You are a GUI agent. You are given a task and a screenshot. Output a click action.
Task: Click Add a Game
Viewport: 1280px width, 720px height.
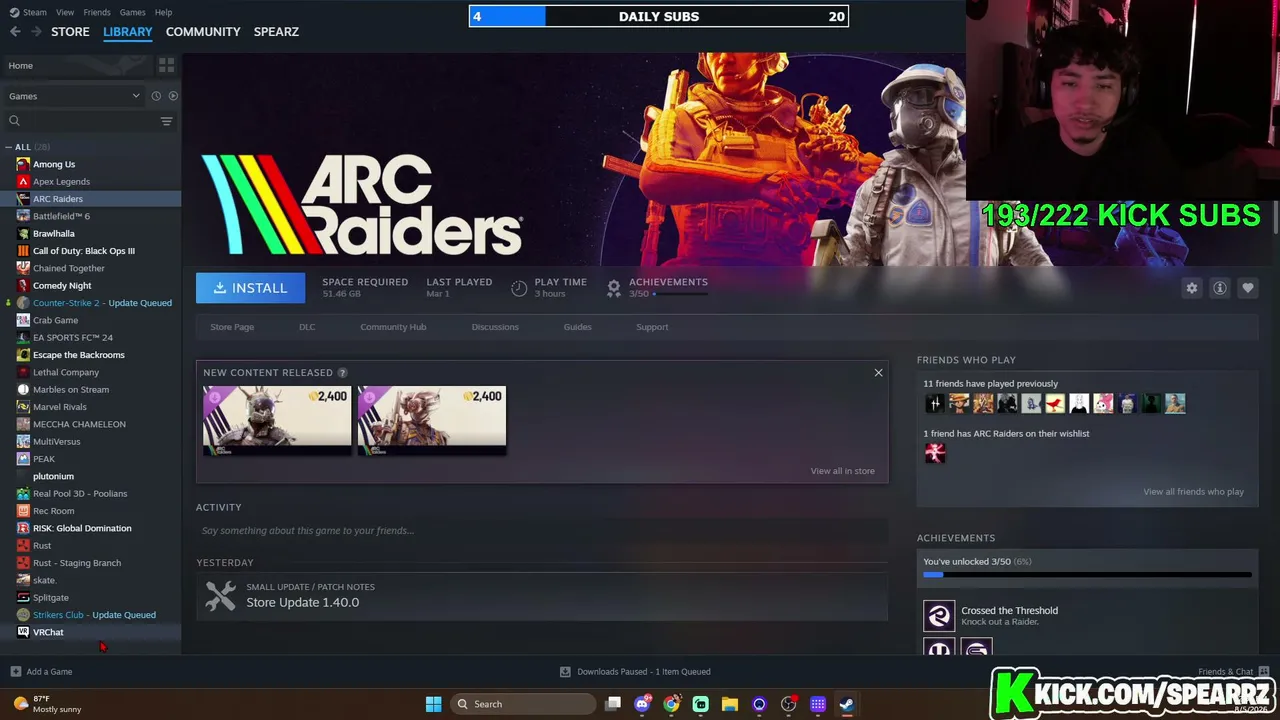[x=41, y=672]
